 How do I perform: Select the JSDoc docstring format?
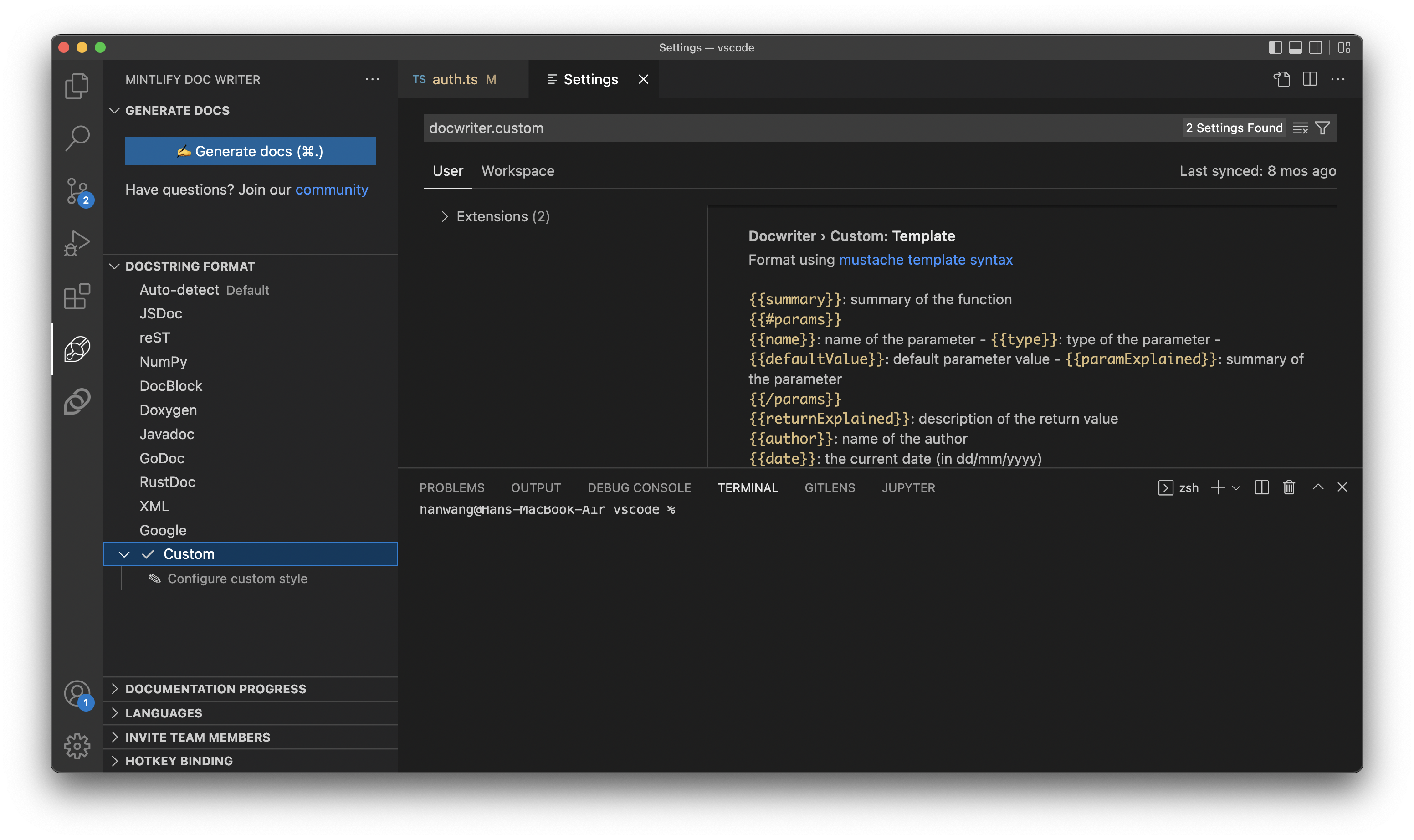(x=161, y=313)
